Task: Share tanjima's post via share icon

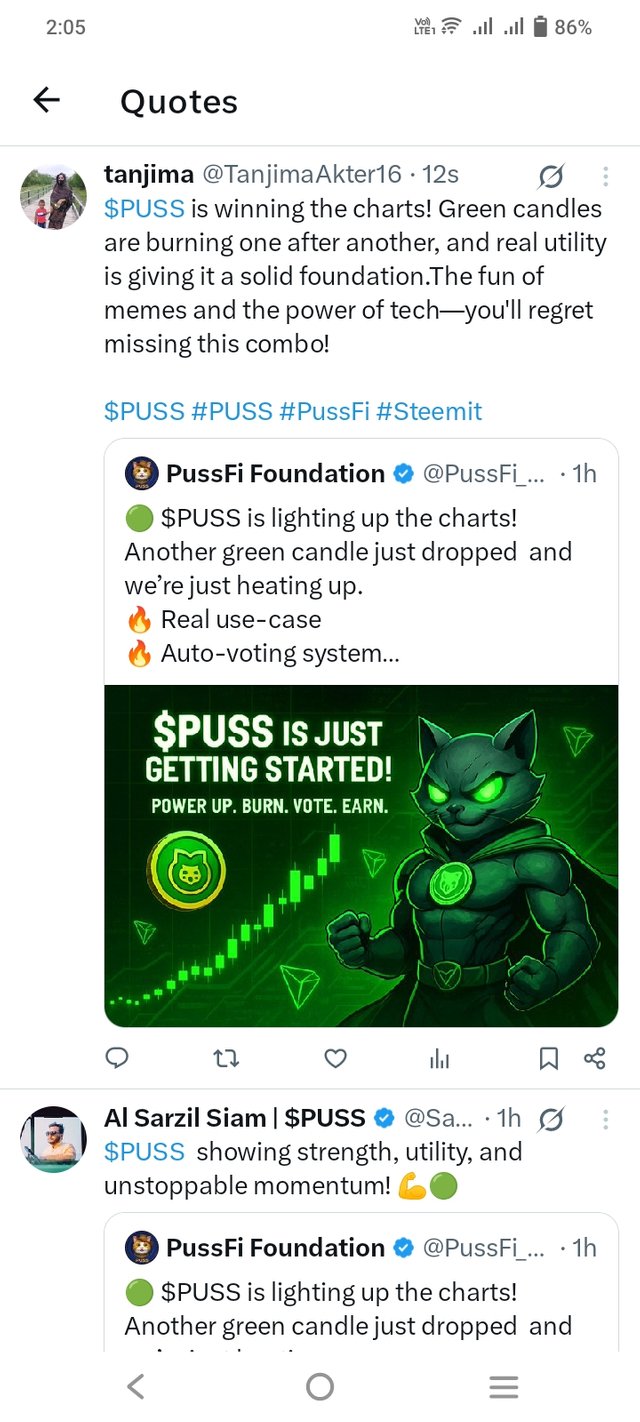Action: pyautogui.click(x=595, y=1058)
